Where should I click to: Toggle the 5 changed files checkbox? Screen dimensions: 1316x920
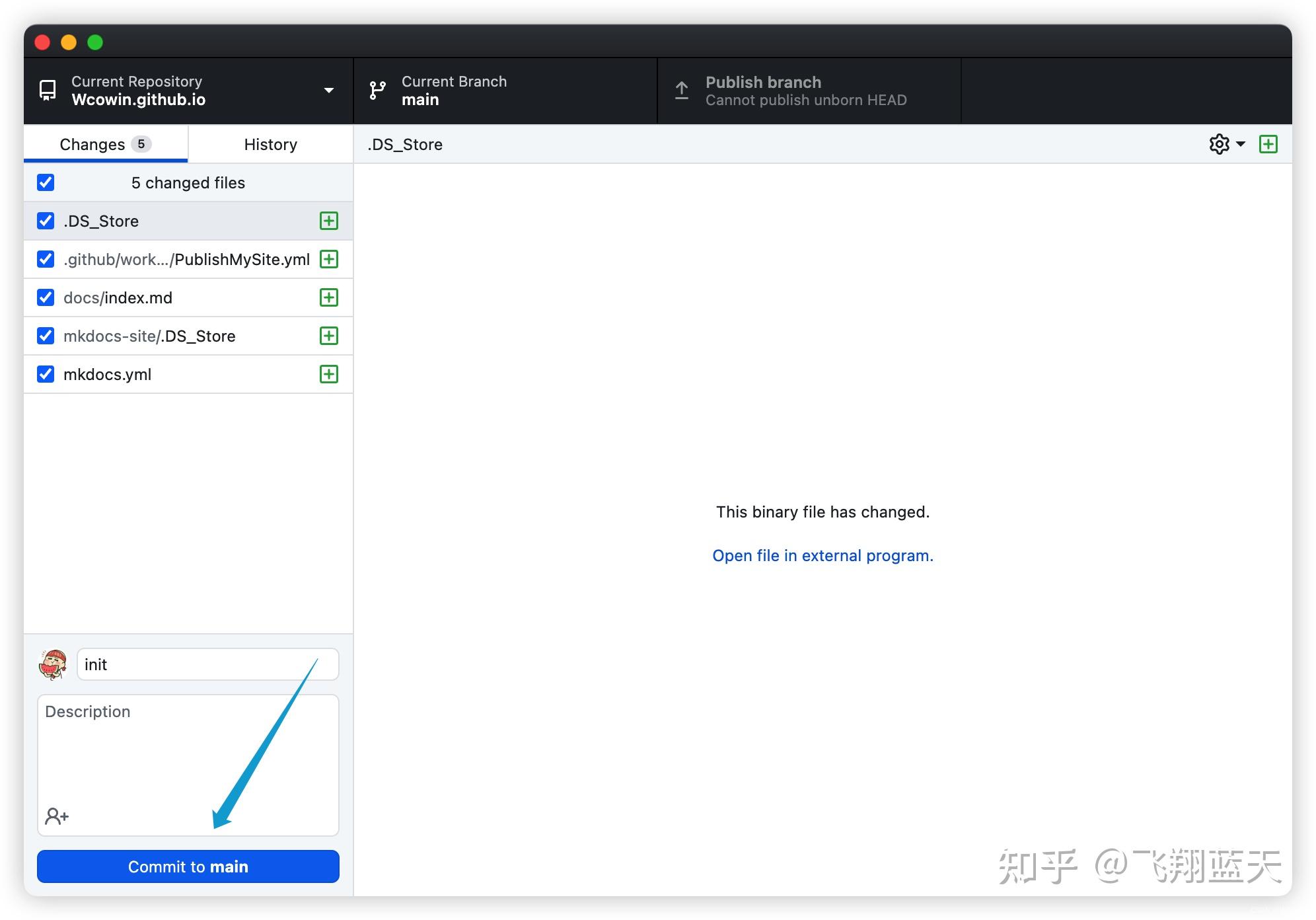point(45,182)
